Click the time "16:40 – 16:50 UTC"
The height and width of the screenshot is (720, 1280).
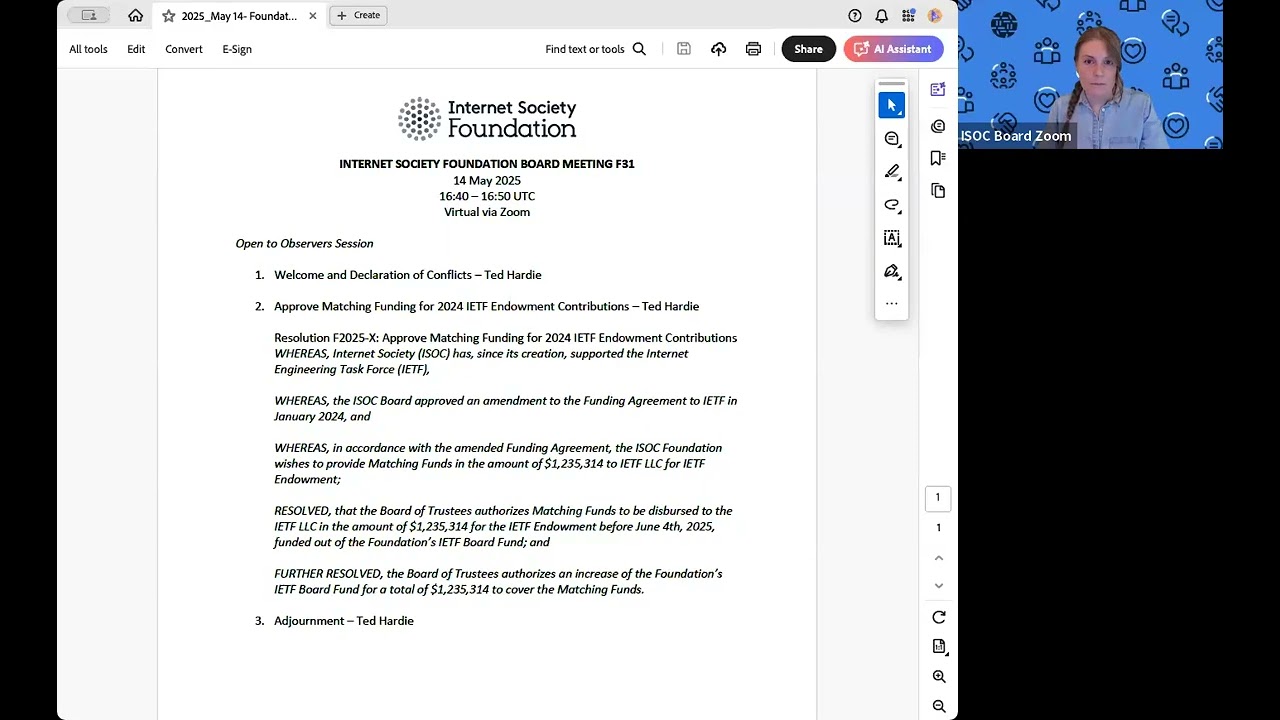click(487, 197)
